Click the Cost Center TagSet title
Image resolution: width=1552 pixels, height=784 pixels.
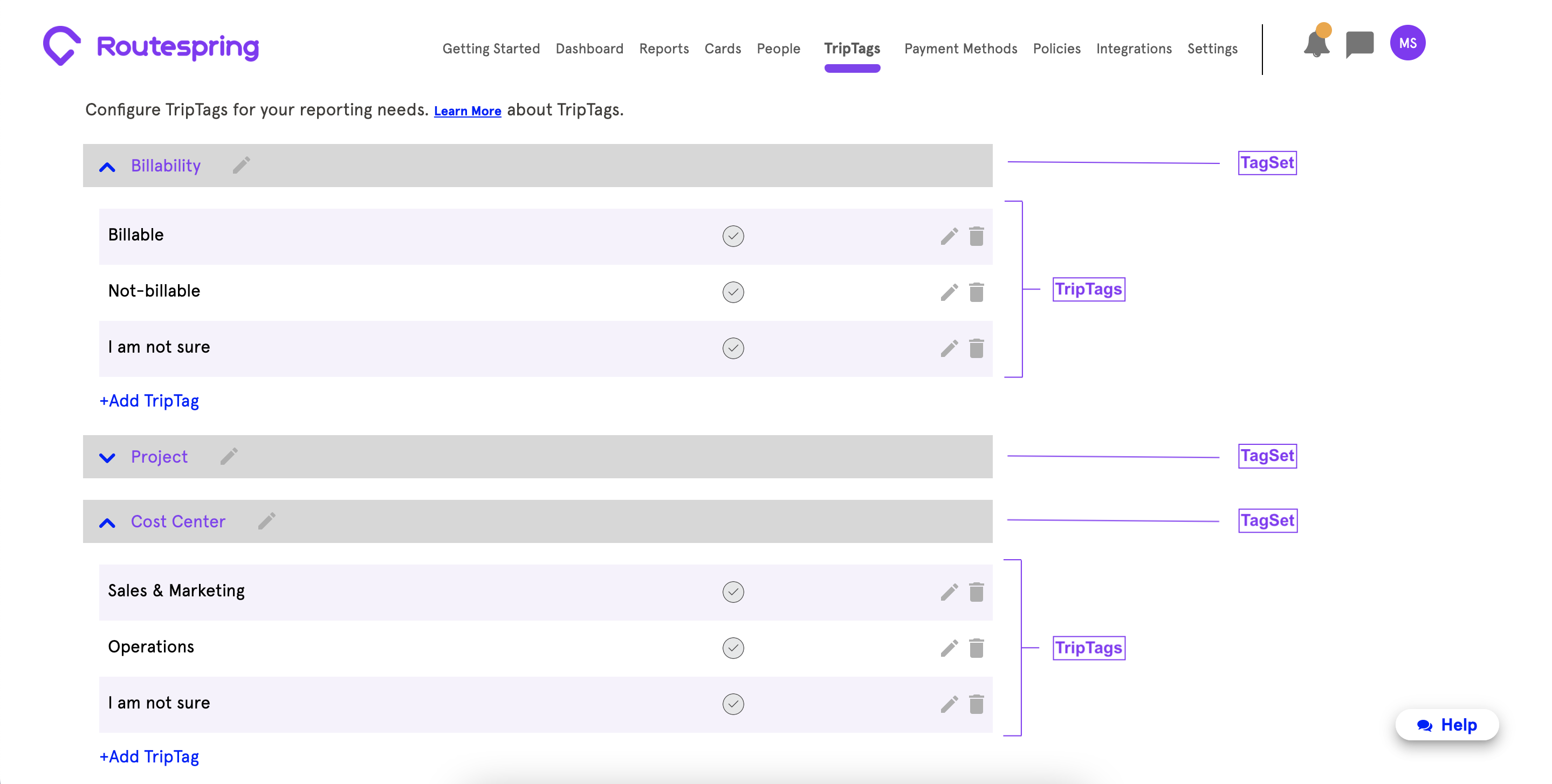(178, 521)
